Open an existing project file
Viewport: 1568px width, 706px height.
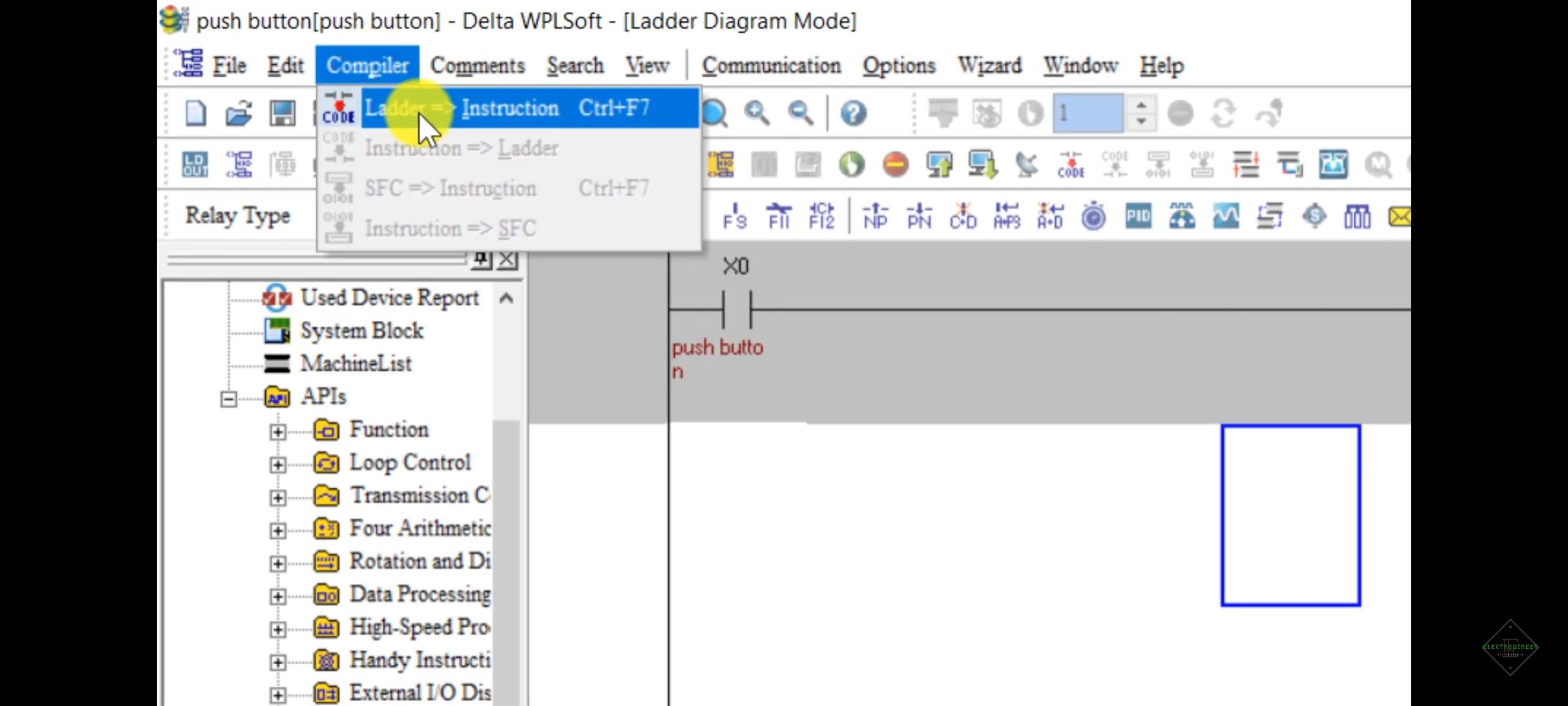click(238, 112)
